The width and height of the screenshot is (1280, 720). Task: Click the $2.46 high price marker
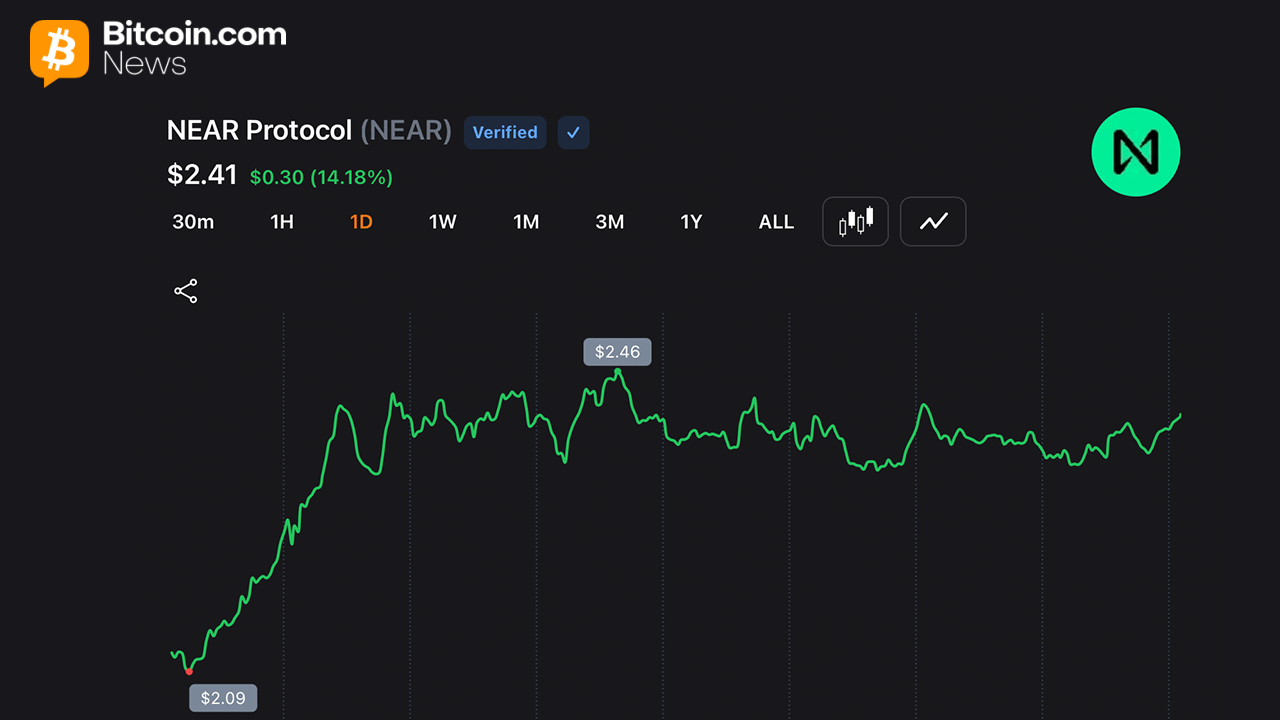(617, 352)
